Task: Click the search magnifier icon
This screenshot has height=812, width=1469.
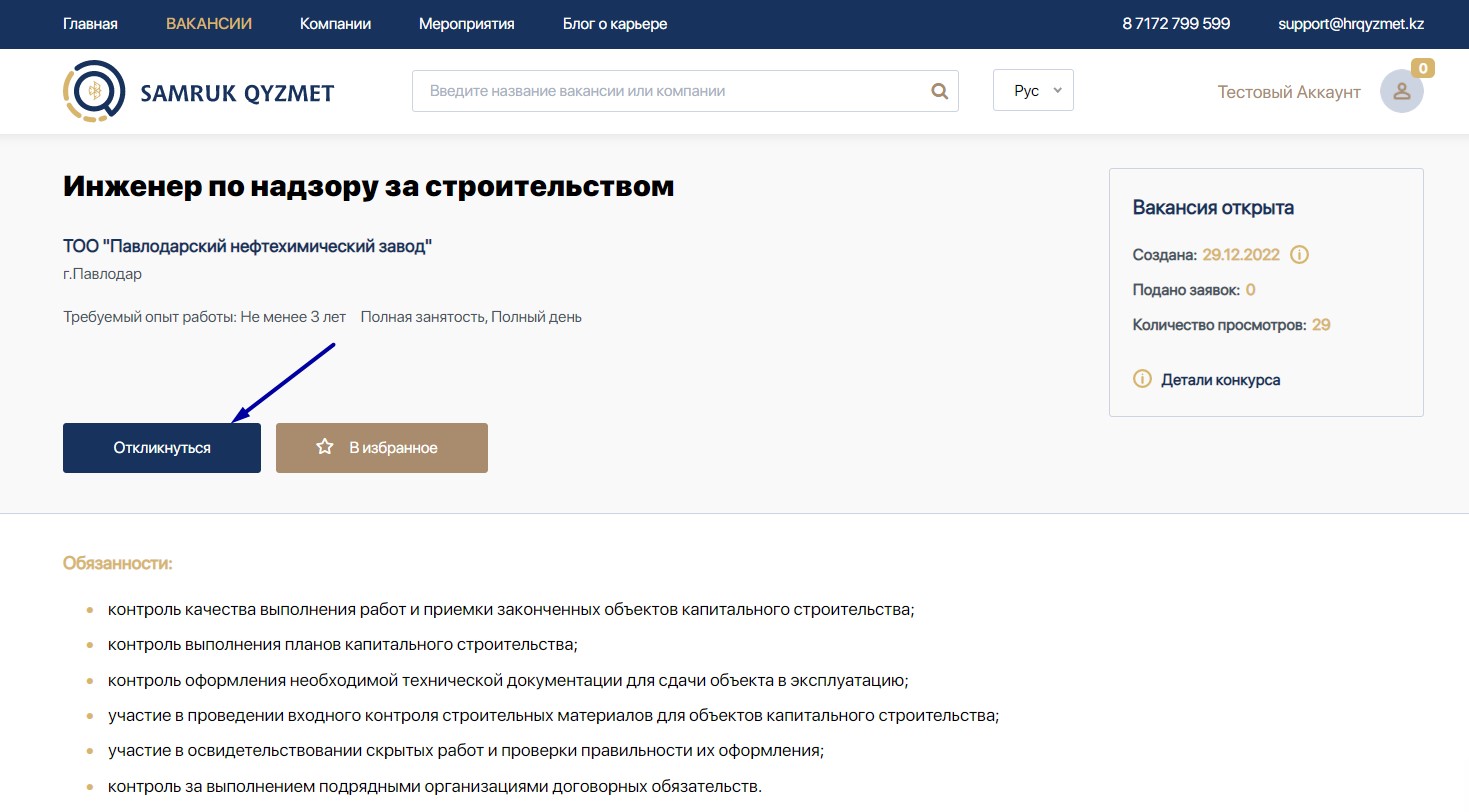Action: tap(939, 91)
